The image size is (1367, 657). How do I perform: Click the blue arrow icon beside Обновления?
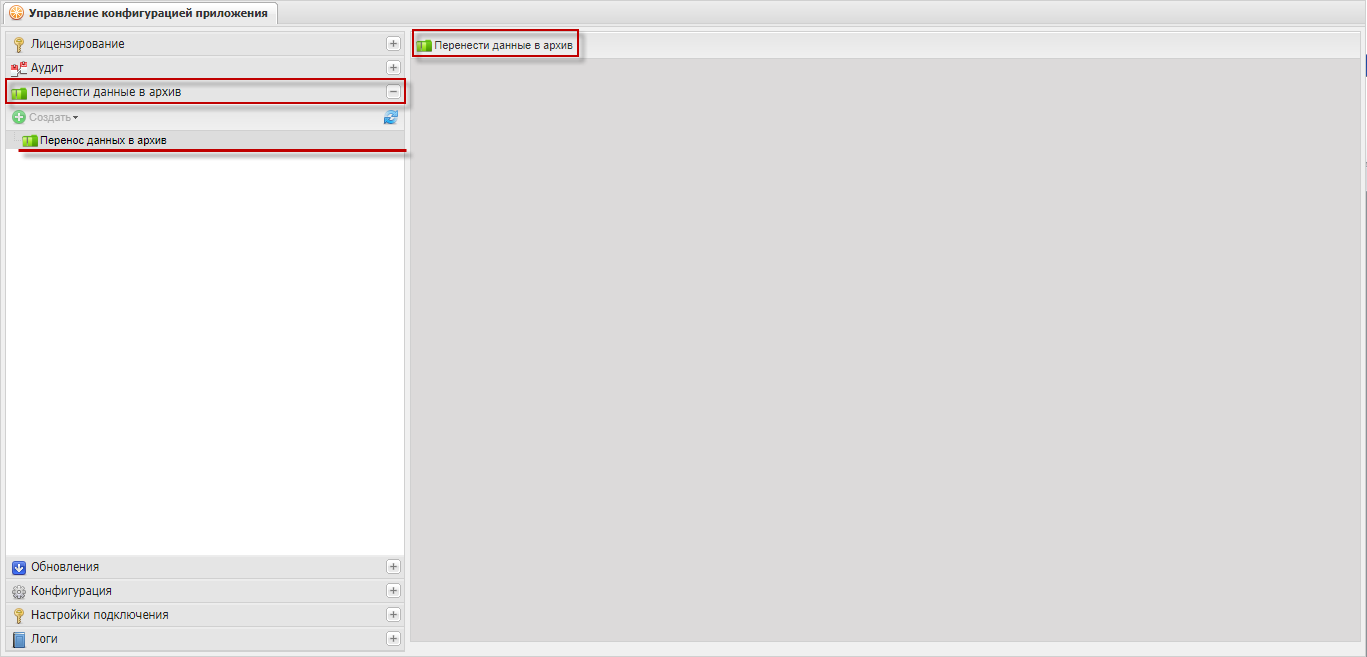pyautogui.click(x=18, y=567)
